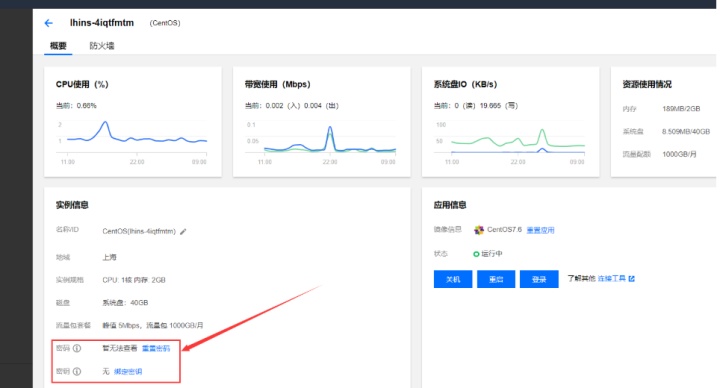This screenshot has width=720, height=388.
Task: Click the CentOS7.6 image logo icon
Action: click(x=478, y=230)
